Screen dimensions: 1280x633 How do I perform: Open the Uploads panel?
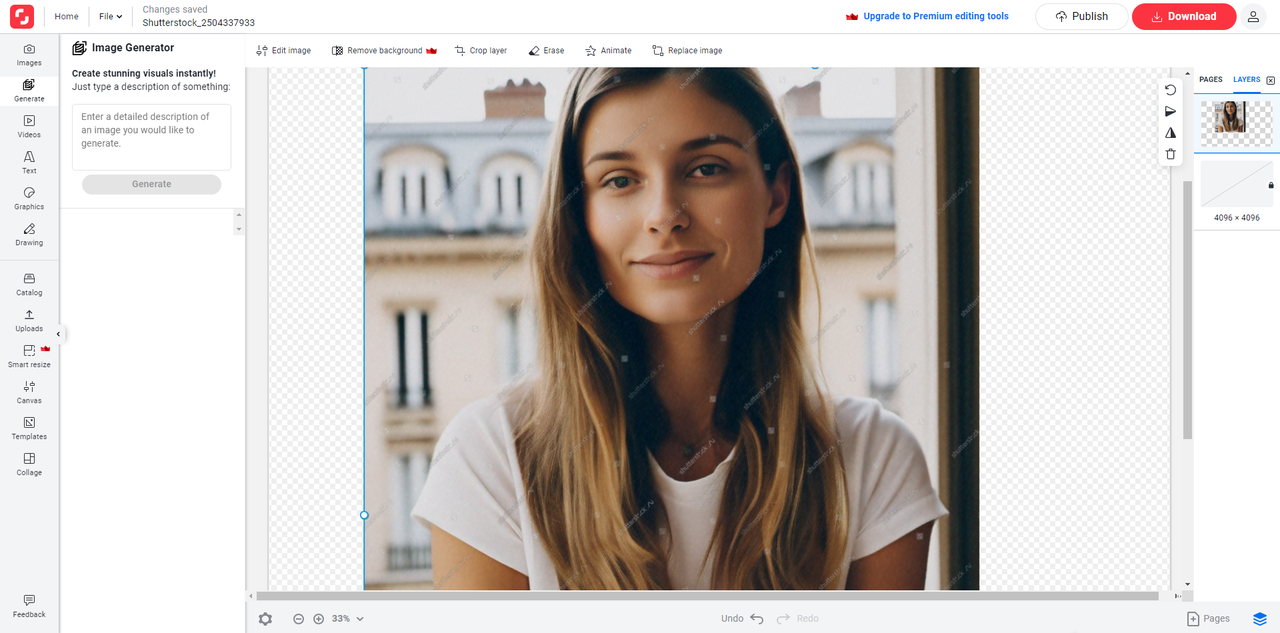[29, 321]
